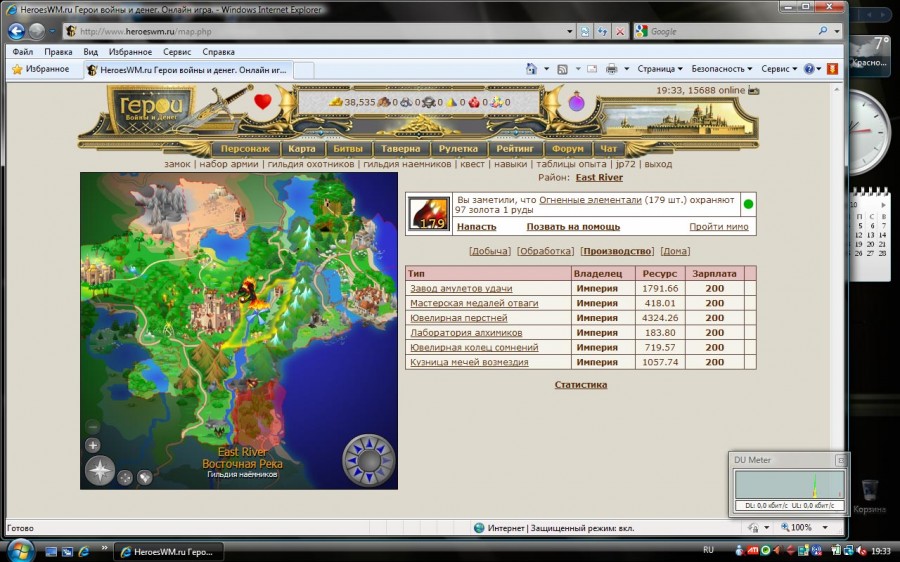
Task: Click the round navigation wheel on map
Action: 369,460
